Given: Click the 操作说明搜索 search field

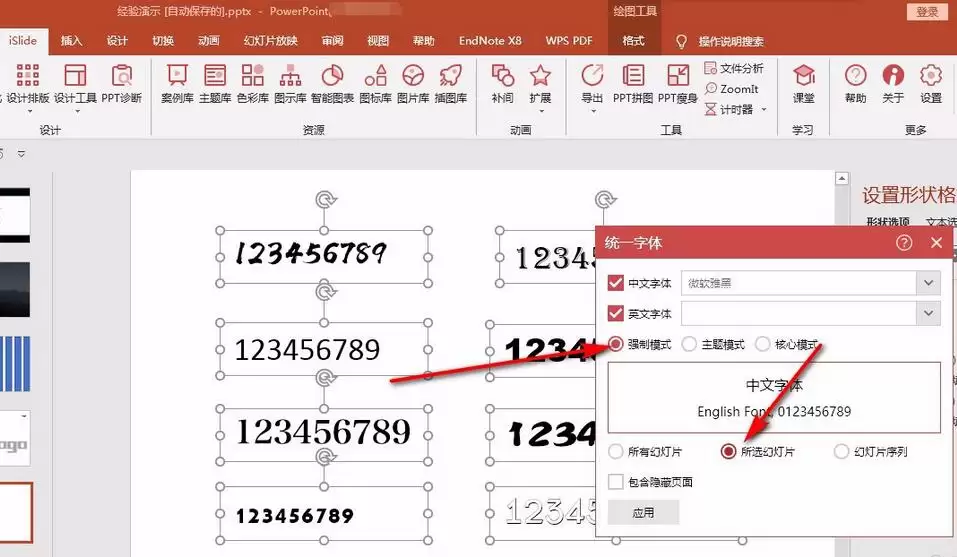Looking at the screenshot, I should coord(730,41).
